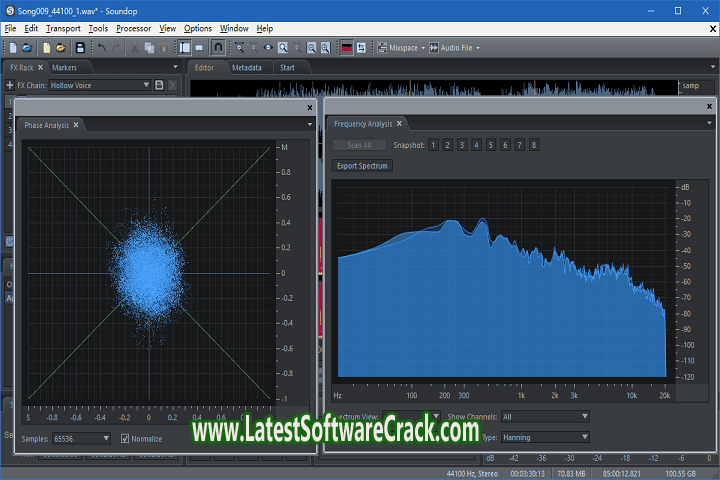
Task: Open the FX Chain Hollow Voice dropdown
Action: [100, 85]
